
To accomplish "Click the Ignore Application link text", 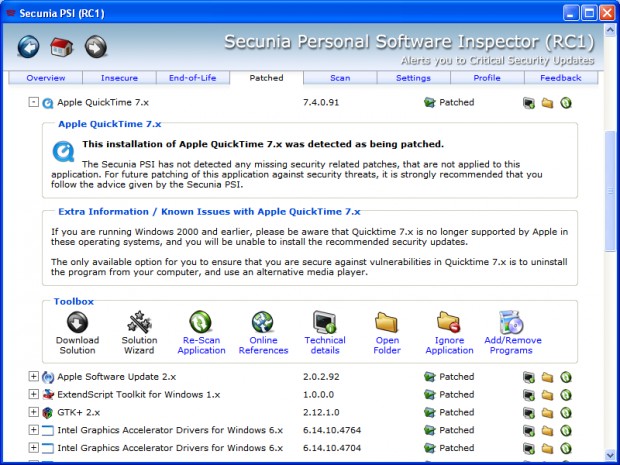I will coord(449,345).
